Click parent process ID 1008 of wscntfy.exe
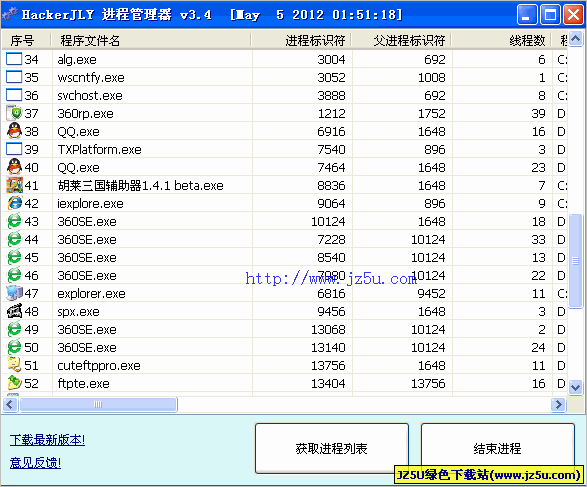587x487 pixels. pos(431,77)
